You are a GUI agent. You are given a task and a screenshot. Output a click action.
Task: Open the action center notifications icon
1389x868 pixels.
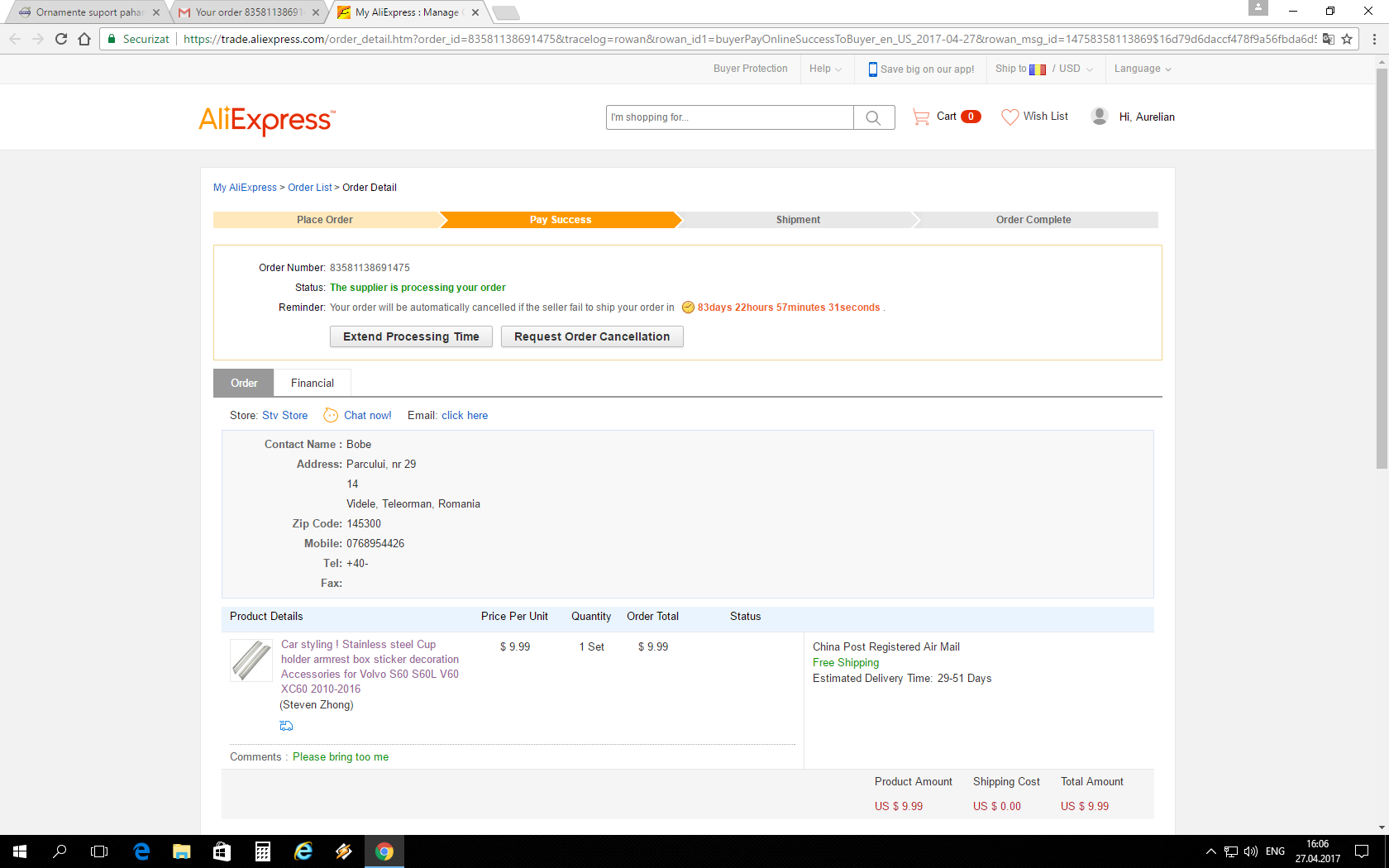[1362, 851]
